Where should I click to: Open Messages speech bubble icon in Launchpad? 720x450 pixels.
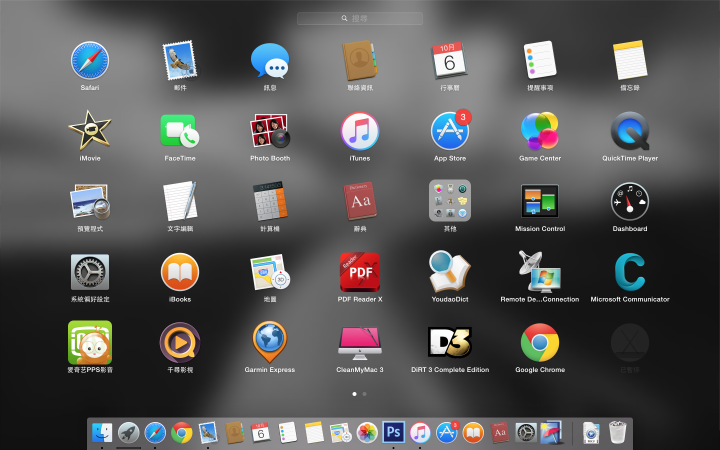[x=270, y=60]
